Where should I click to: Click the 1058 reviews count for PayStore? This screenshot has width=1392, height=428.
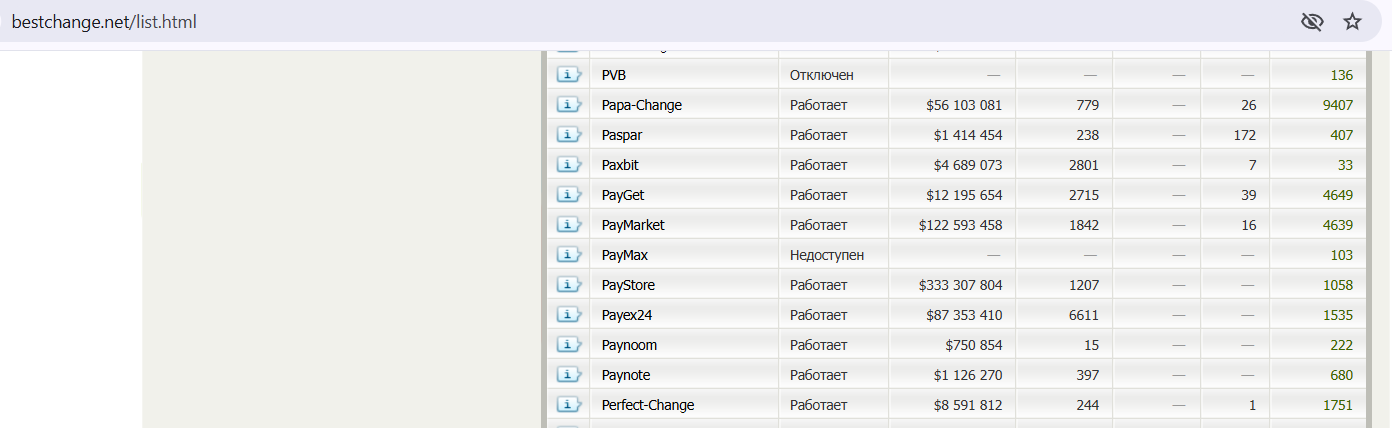pyautogui.click(x=1337, y=285)
